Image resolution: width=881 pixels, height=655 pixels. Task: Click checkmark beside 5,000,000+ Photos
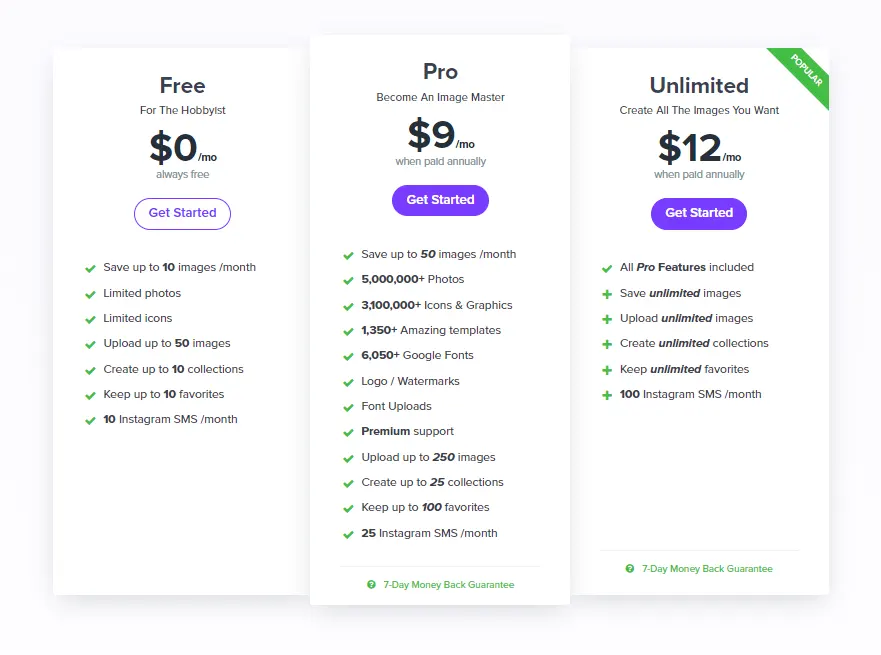[348, 280]
